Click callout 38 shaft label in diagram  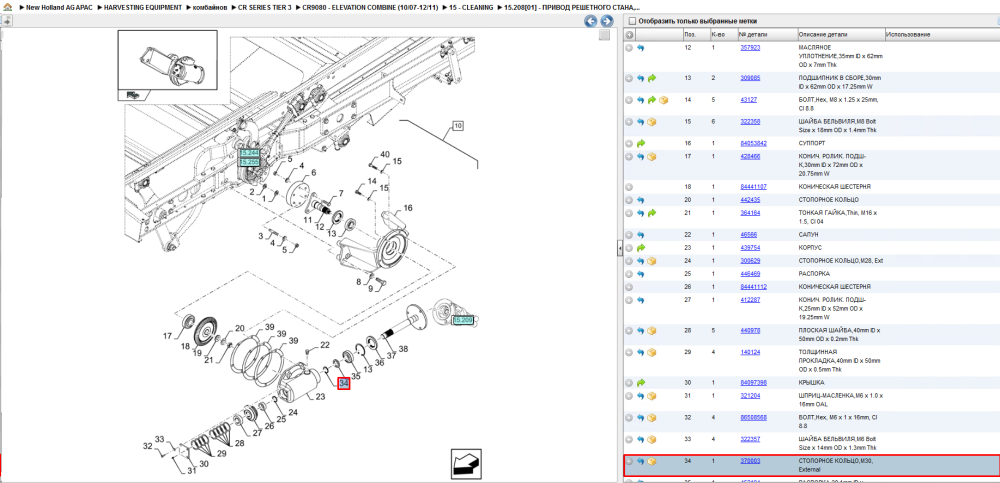tap(403, 349)
